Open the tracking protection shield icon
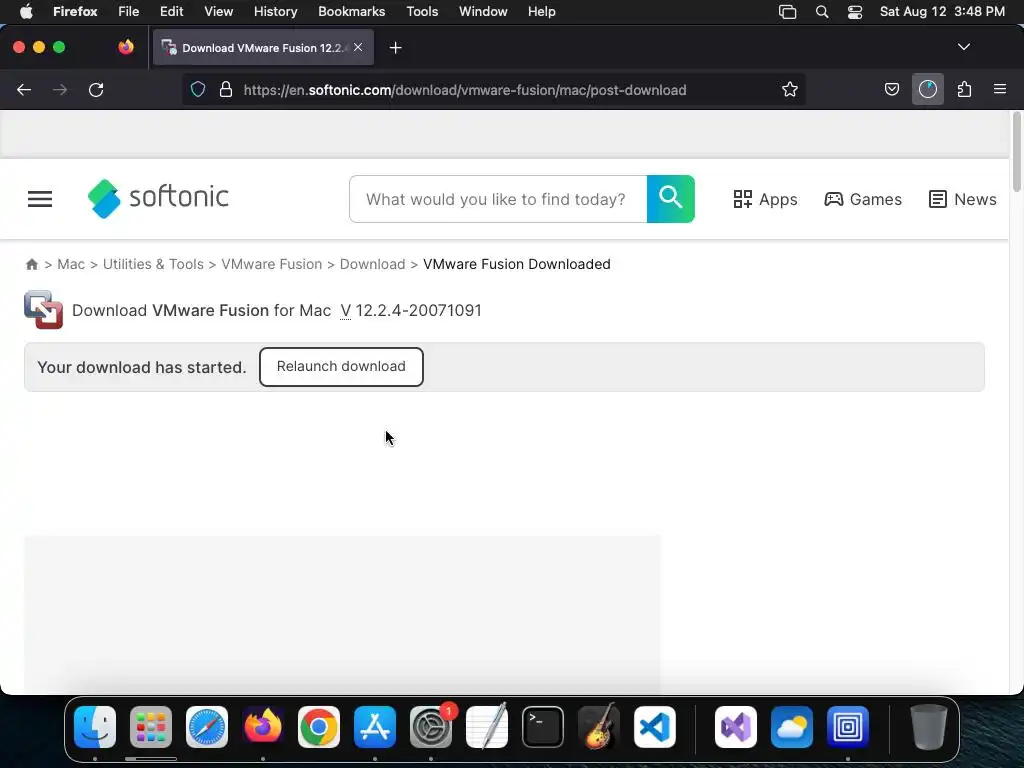 (198, 89)
